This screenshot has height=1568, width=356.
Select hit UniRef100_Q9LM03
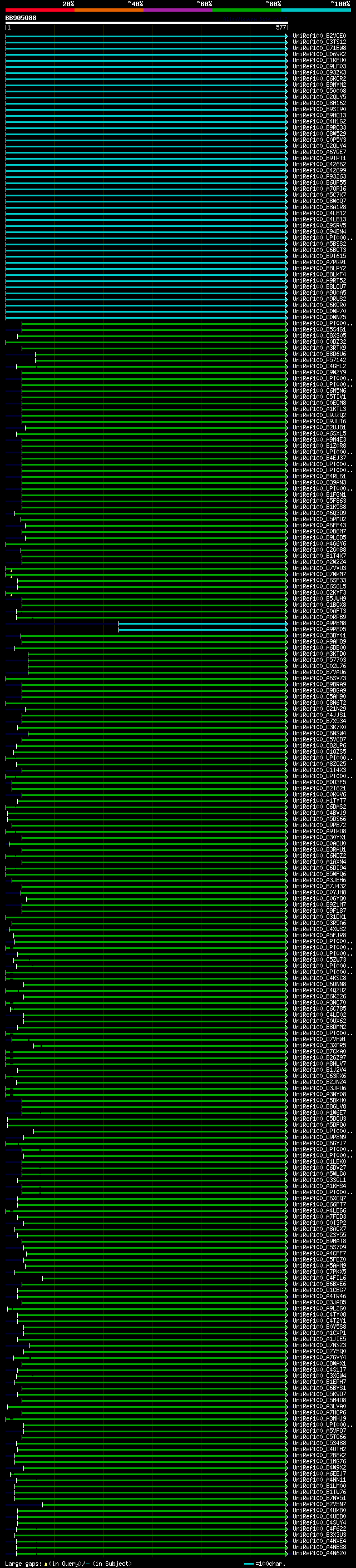pyautogui.click(x=319, y=66)
